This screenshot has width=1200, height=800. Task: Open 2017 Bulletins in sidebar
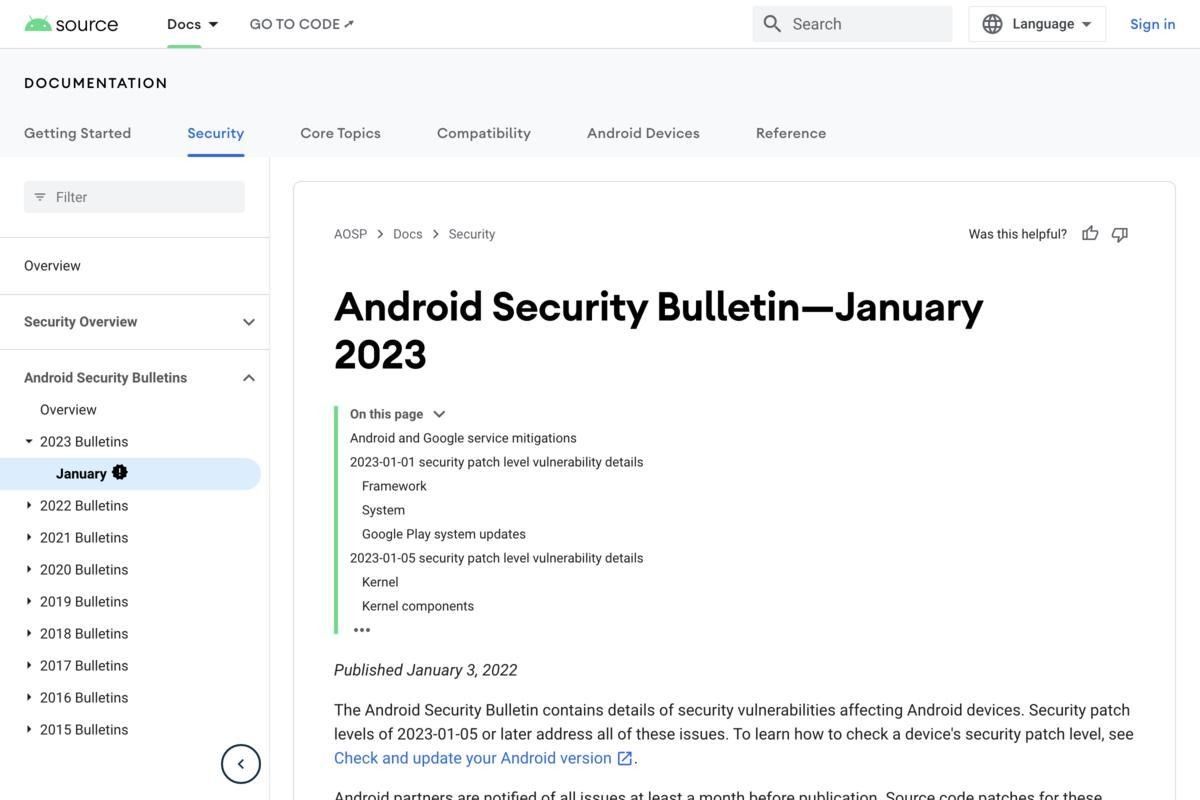(x=84, y=666)
